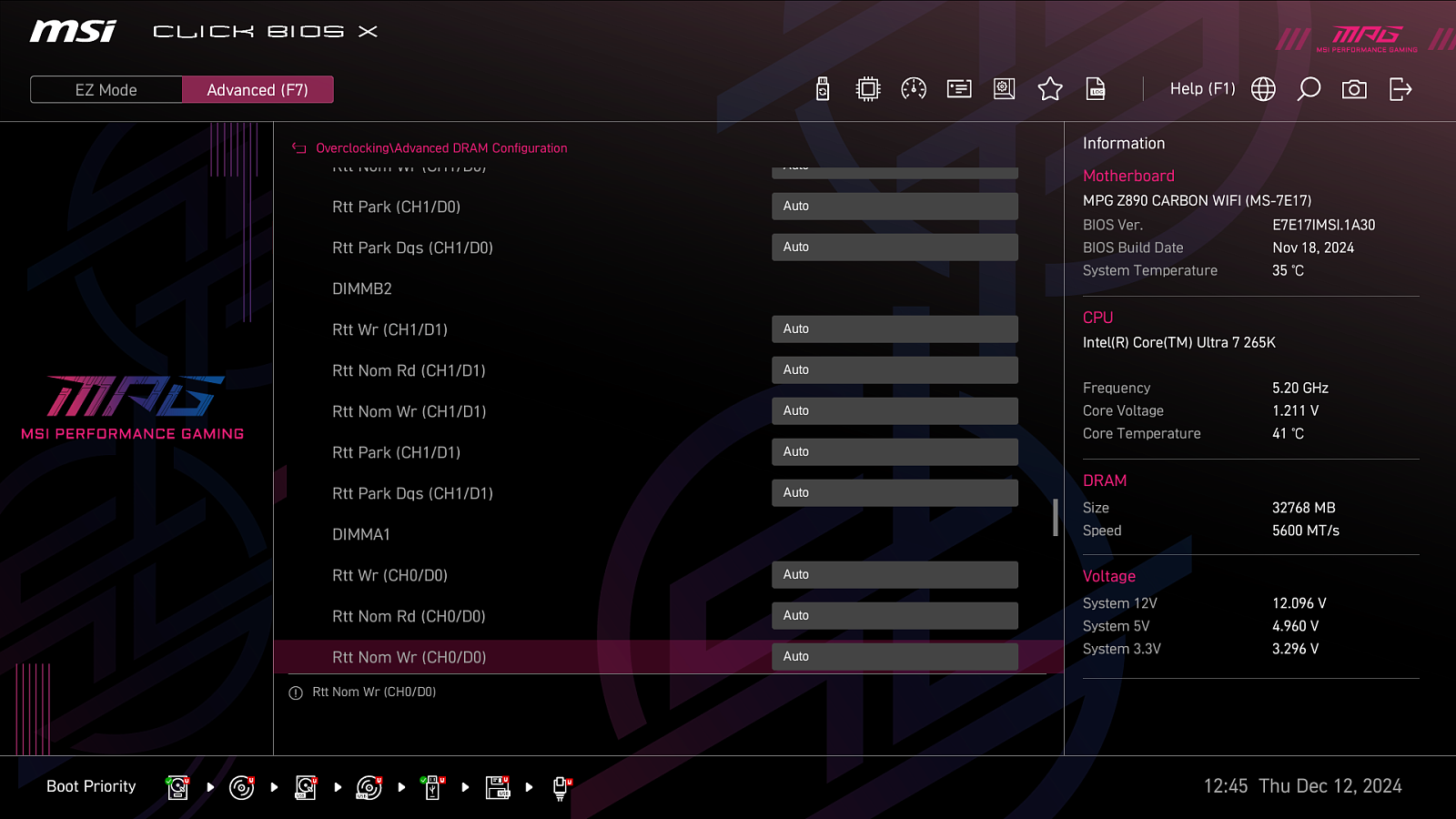
Task: Click the back arrow beside the breadcrumb
Action: point(298,147)
